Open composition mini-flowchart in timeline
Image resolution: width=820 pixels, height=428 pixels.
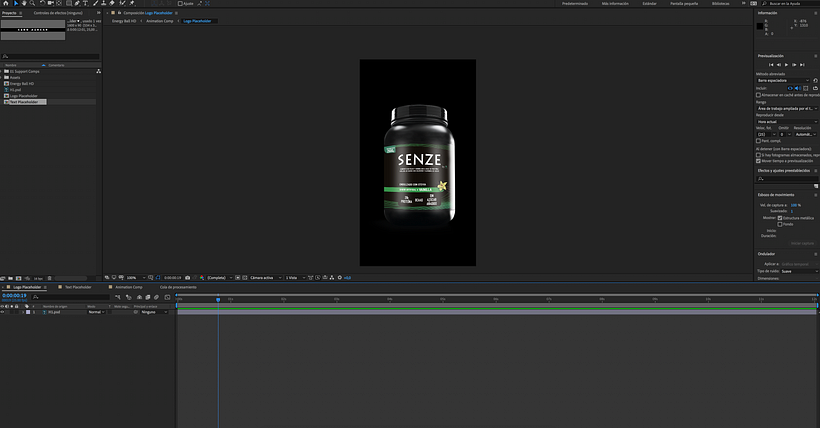click(118, 297)
